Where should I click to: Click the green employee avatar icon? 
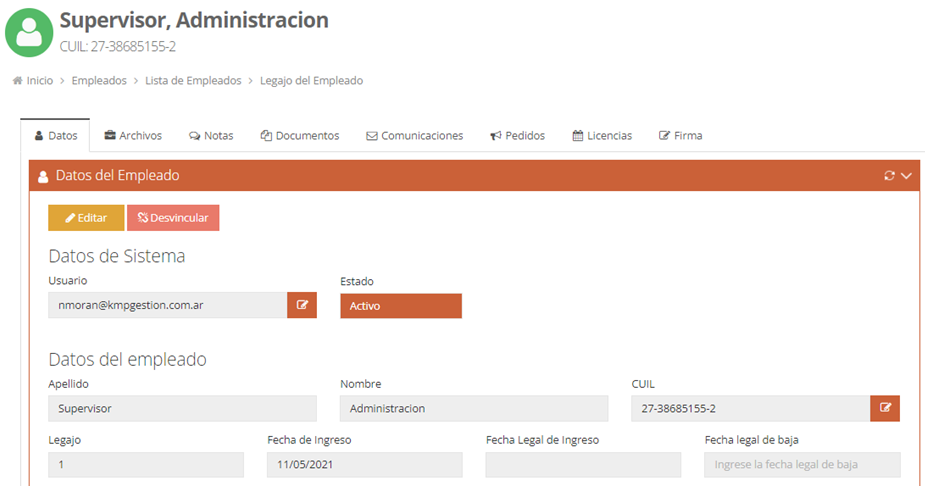29,32
